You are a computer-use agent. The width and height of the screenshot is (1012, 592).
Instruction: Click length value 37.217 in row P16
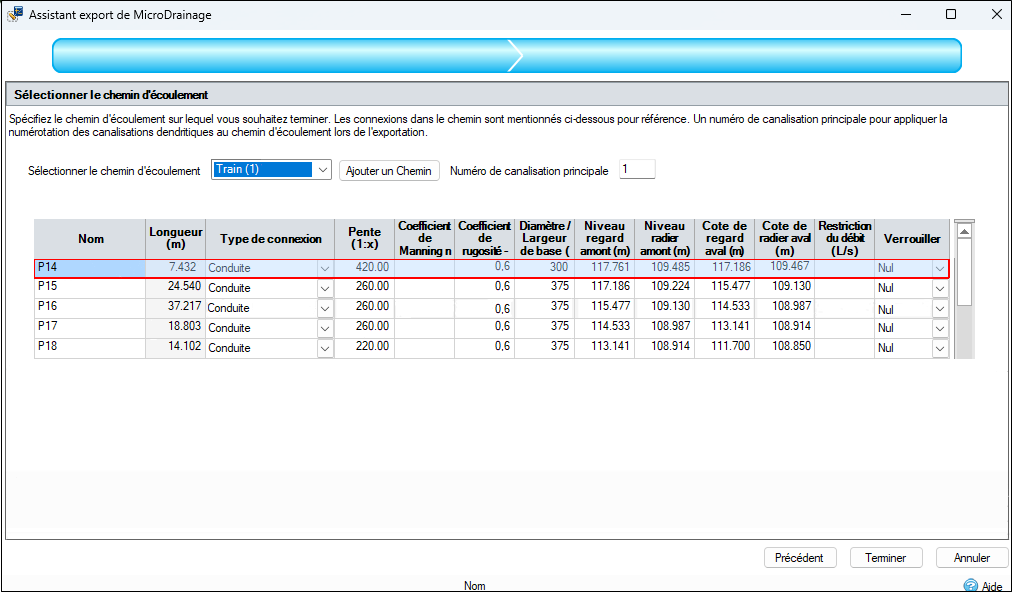click(x=176, y=308)
